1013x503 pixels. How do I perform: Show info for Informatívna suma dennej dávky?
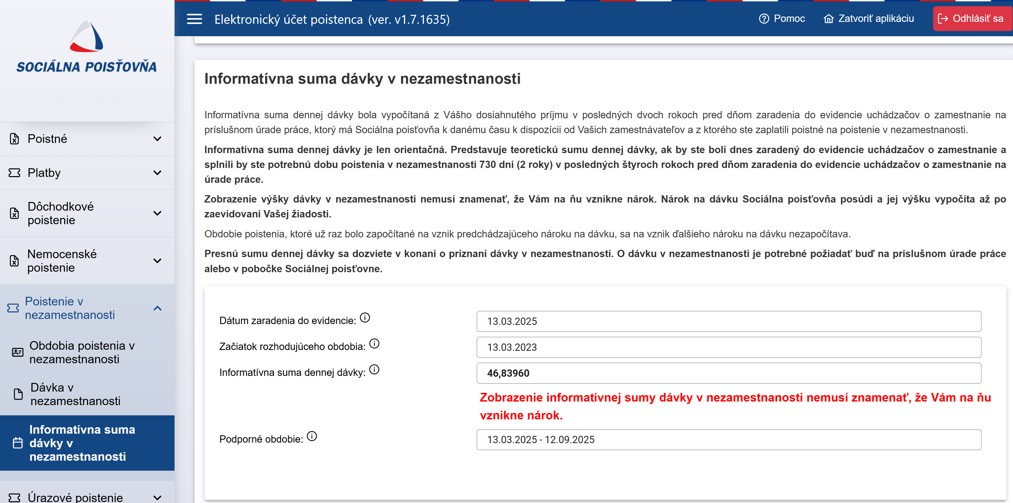(374, 370)
